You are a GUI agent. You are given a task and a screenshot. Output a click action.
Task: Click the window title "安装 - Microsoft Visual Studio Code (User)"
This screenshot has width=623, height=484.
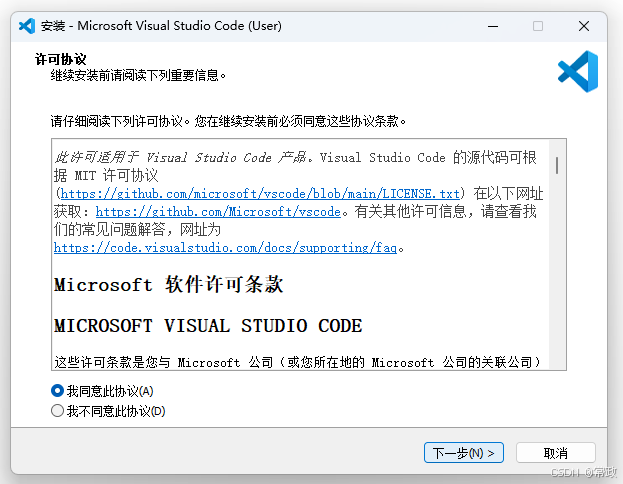[x=161, y=26]
